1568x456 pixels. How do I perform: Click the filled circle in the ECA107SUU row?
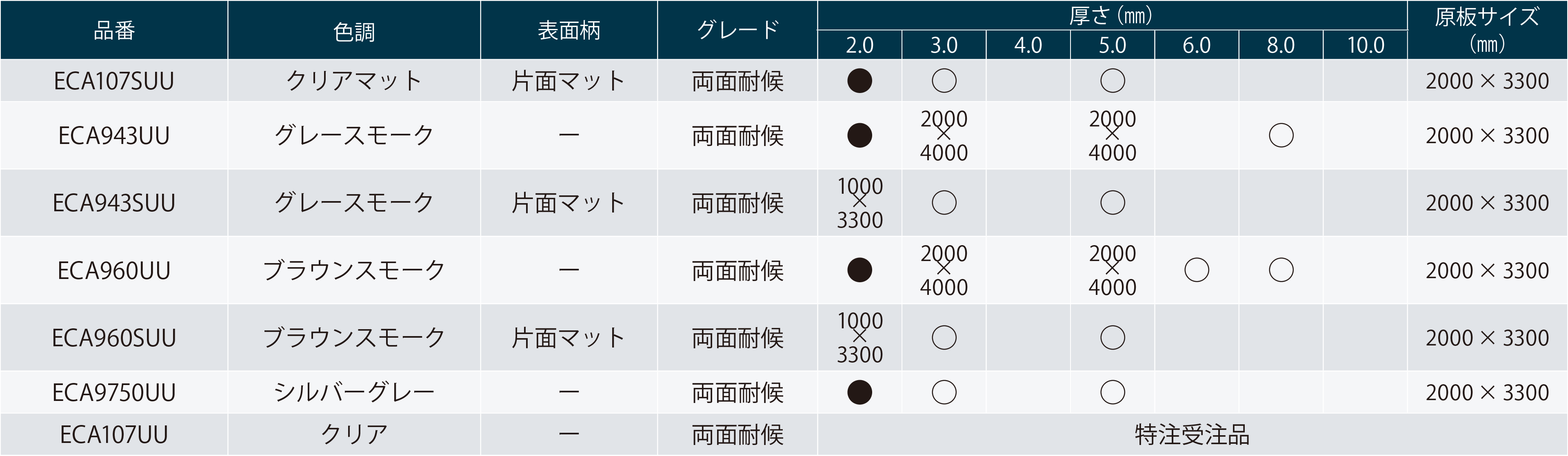click(860, 81)
